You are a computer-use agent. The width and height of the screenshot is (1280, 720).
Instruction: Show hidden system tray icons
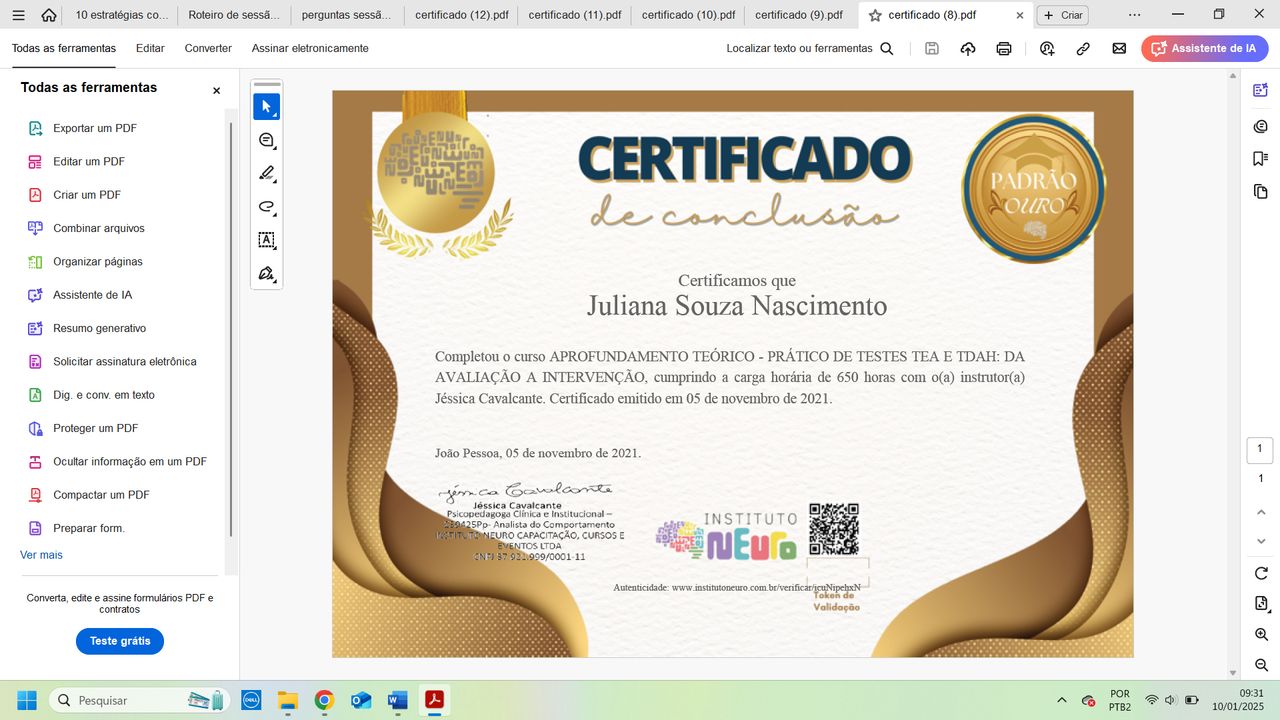point(1061,700)
